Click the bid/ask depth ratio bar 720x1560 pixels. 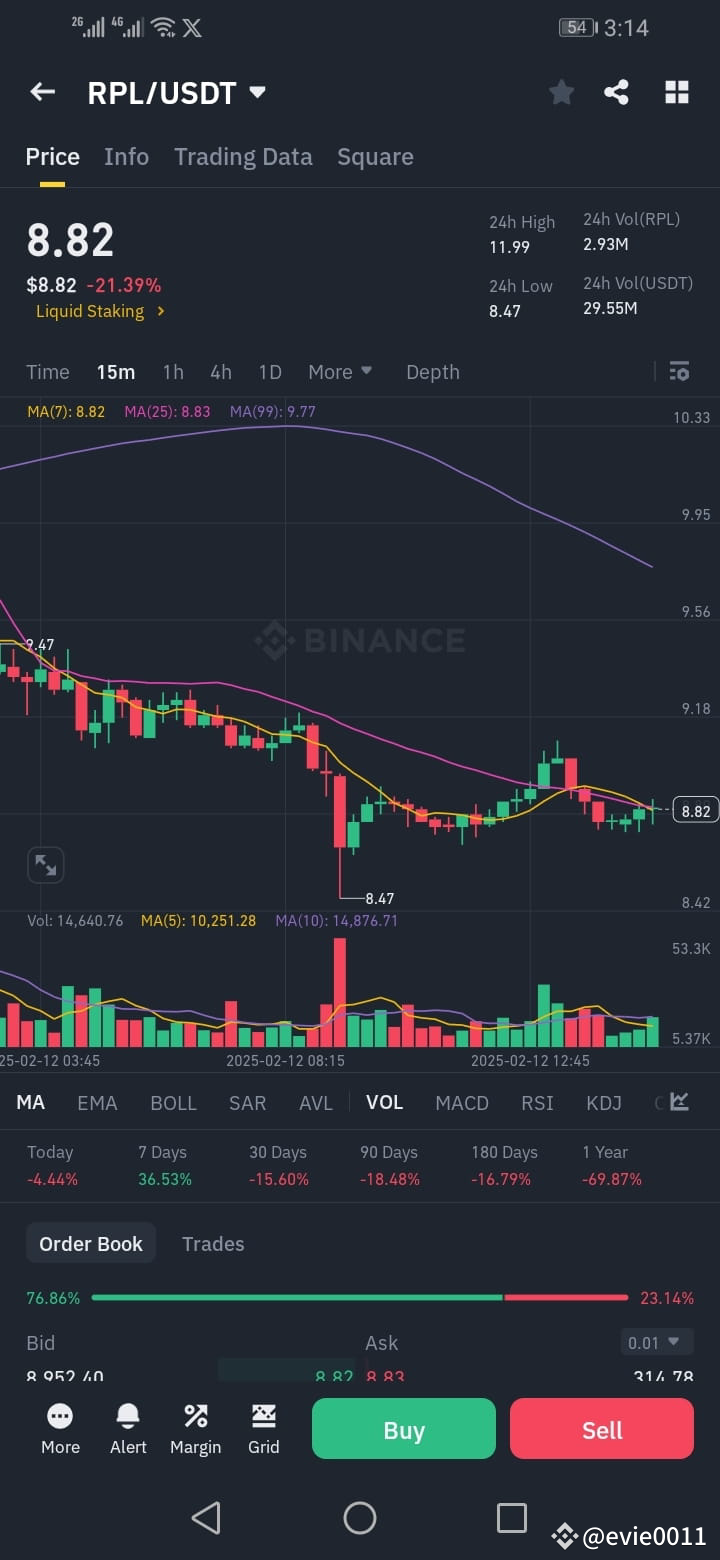pos(360,1298)
